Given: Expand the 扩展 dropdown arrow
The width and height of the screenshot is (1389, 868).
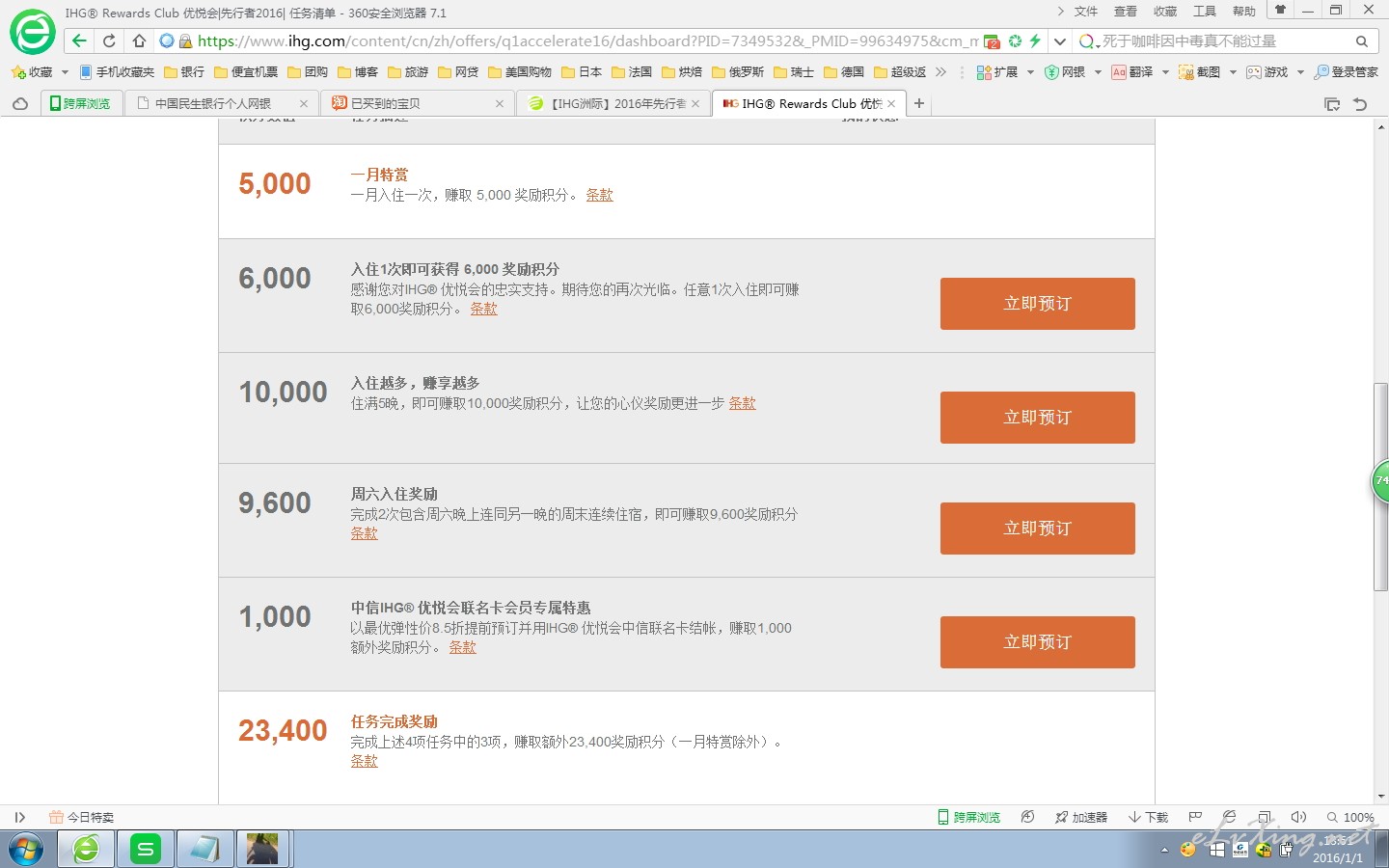Looking at the screenshot, I should point(1030,72).
